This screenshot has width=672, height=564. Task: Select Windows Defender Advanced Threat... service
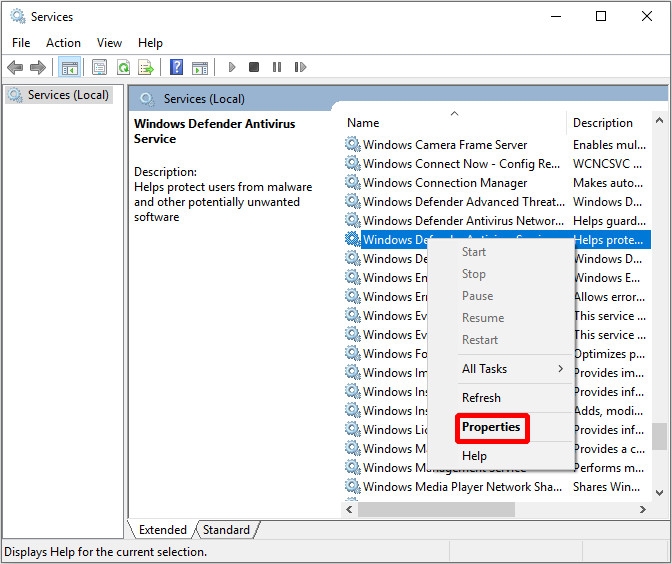point(464,201)
